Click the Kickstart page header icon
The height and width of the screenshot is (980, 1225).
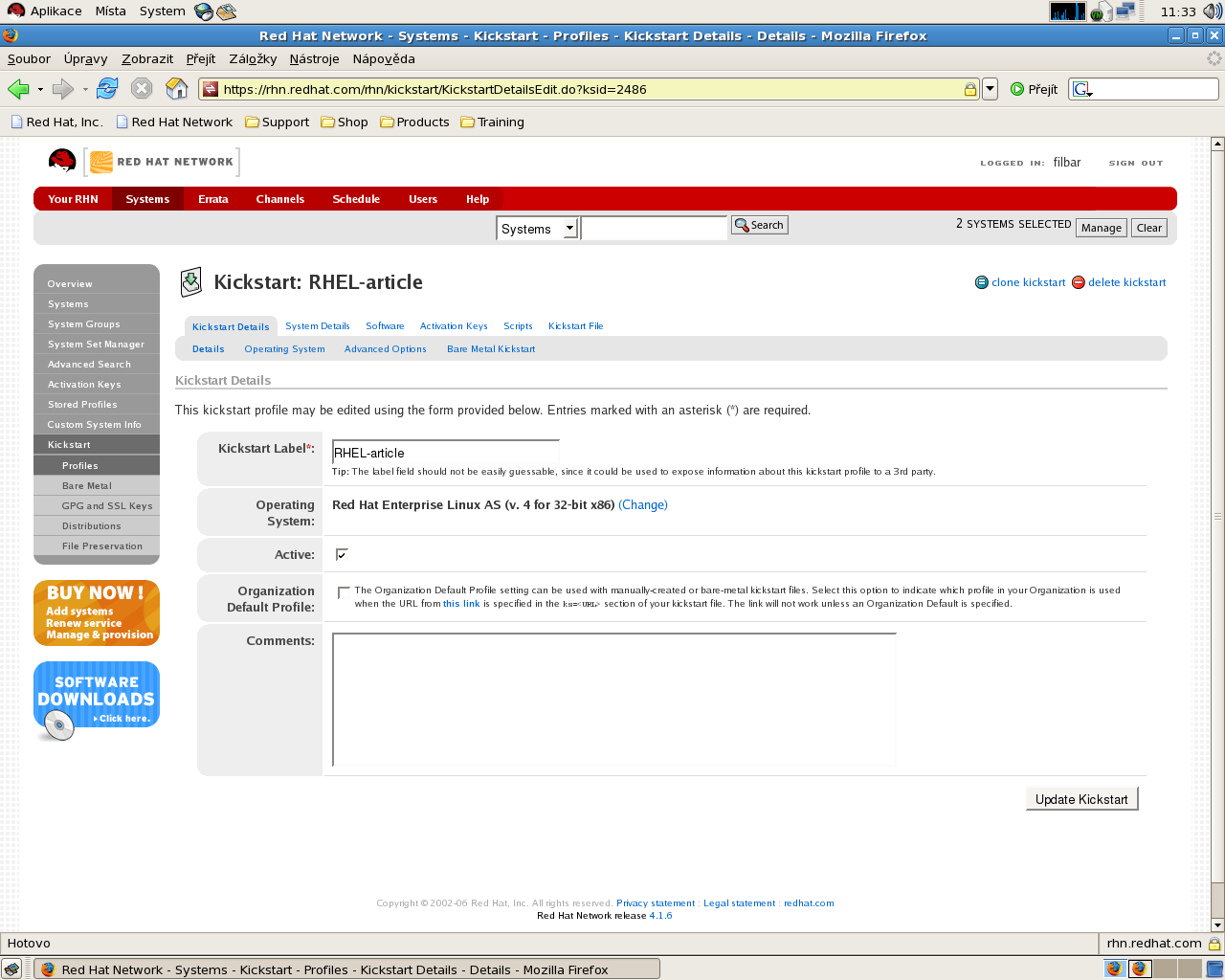[191, 282]
